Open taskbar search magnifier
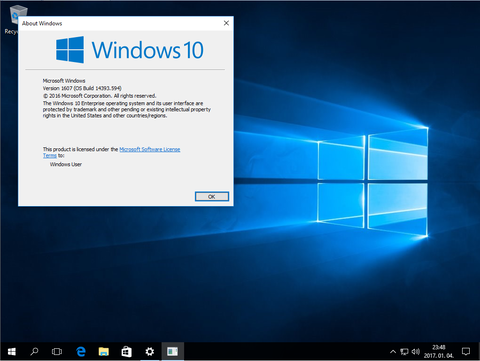This screenshot has width=480, height=361. tap(34, 351)
